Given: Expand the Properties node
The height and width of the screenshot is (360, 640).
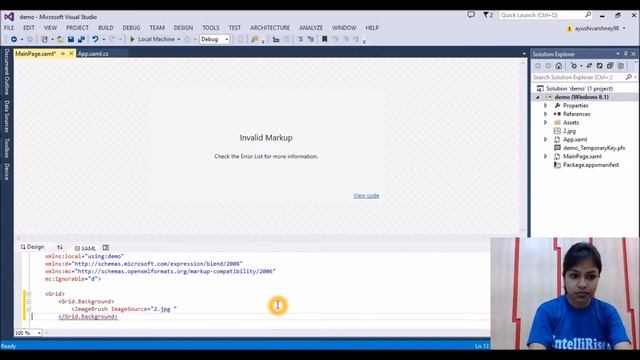Looking at the screenshot, I should [x=545, y=106].
